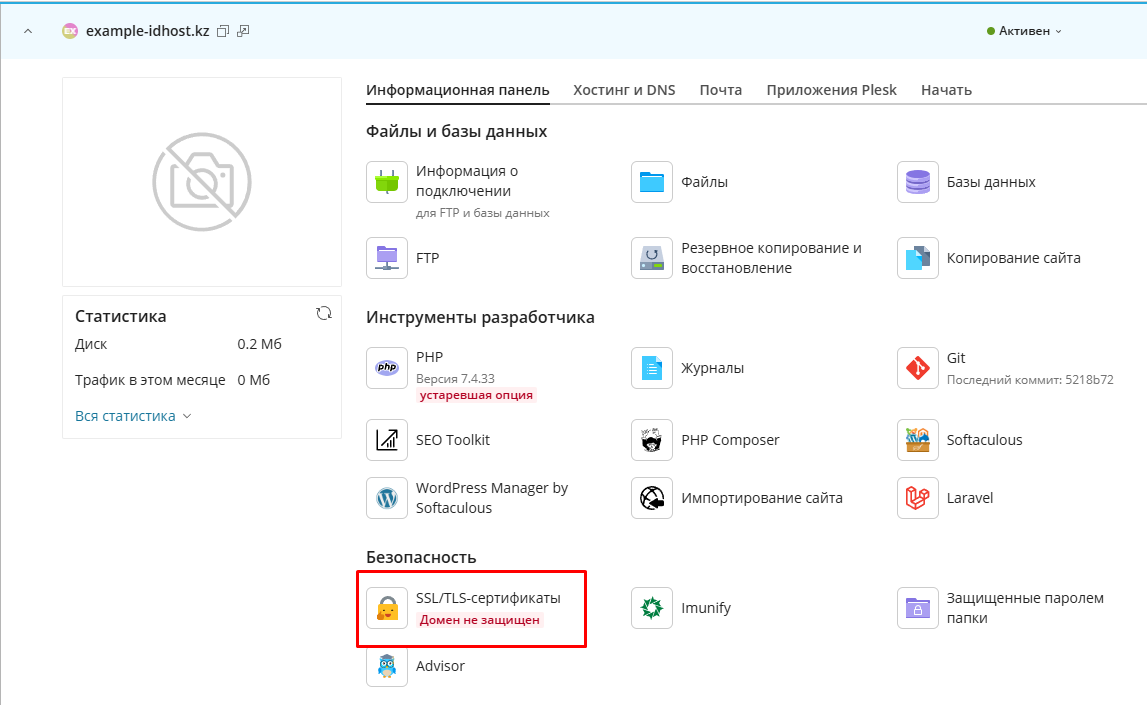Click the website screenshot placeholder thumbnail
Screen dimensions: 1147x705
pyautogui.click(x=202, y=182)
